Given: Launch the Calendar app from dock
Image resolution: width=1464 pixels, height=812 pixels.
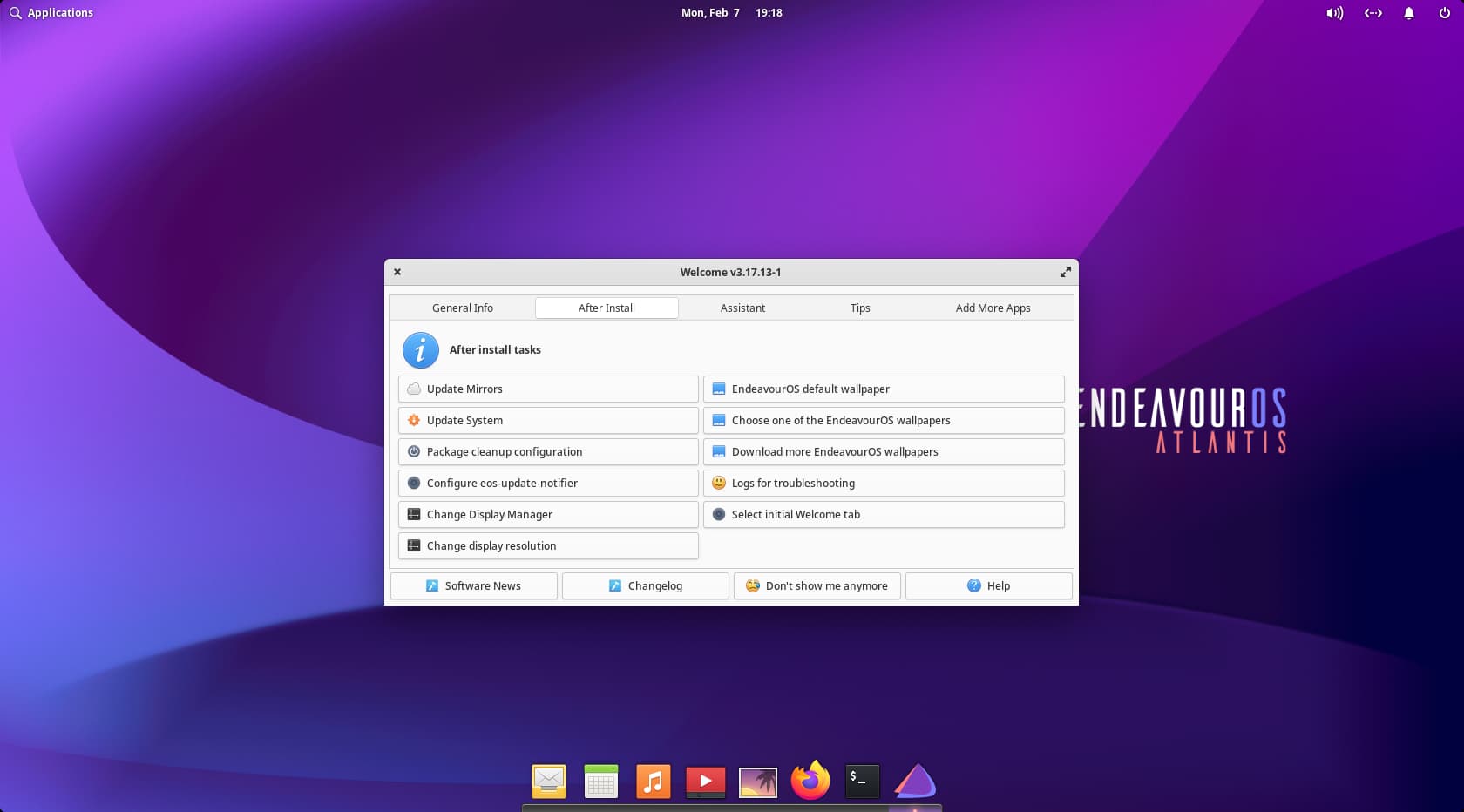Looking at the screenshot, I should (x=601, y=782).
